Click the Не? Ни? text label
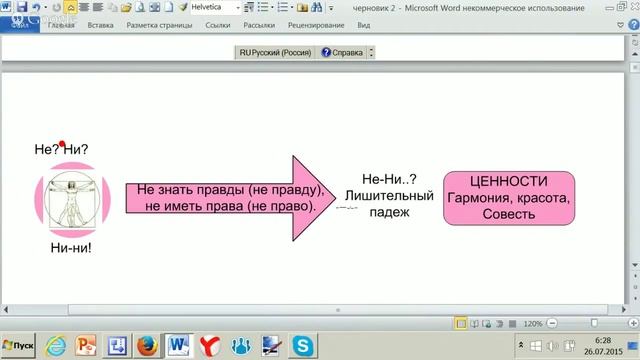This screenshot has width=640, height=360. point(61,149)
